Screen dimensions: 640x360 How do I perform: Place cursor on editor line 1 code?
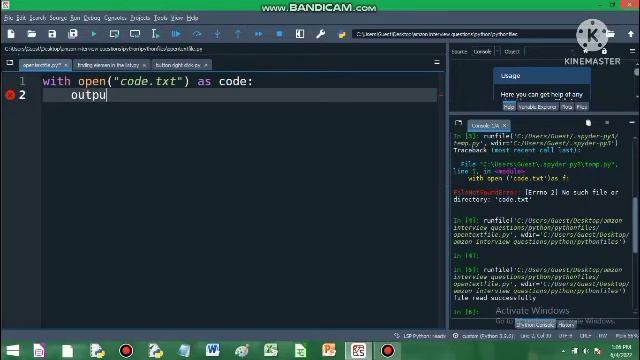point(147,81)
